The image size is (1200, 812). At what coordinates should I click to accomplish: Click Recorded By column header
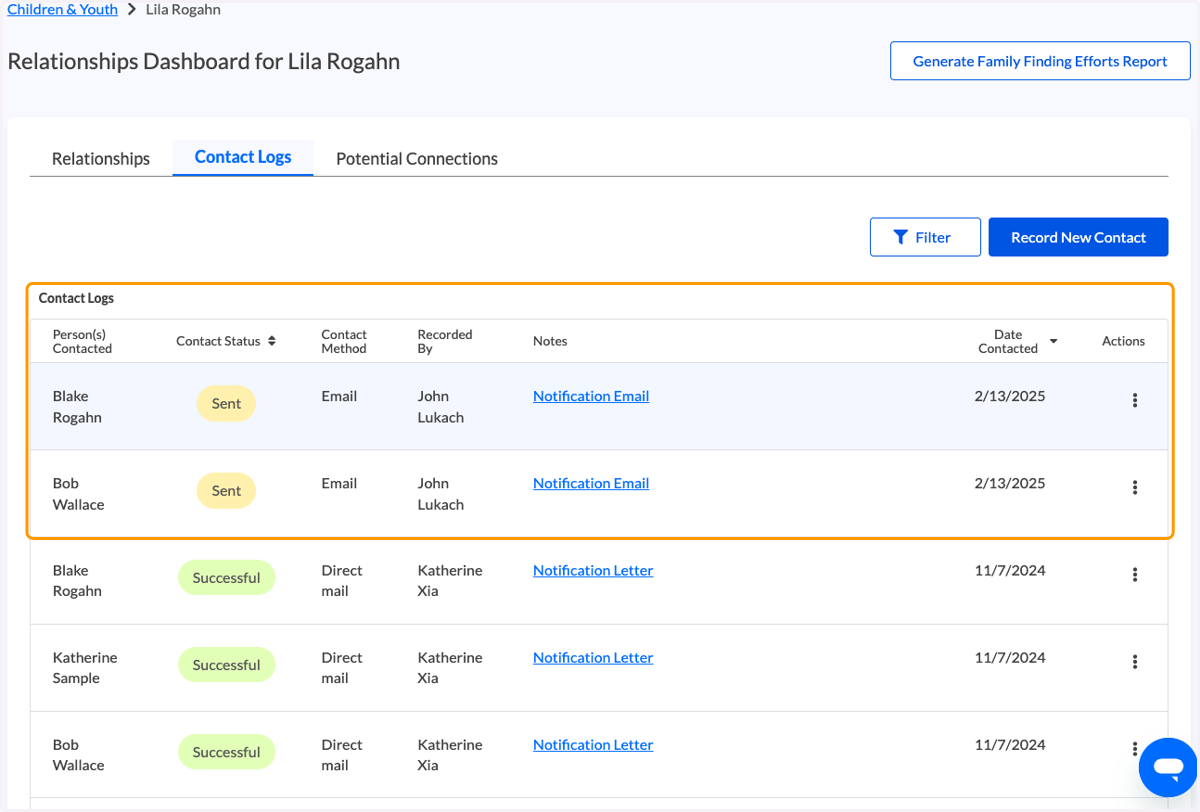click(445, 341)
